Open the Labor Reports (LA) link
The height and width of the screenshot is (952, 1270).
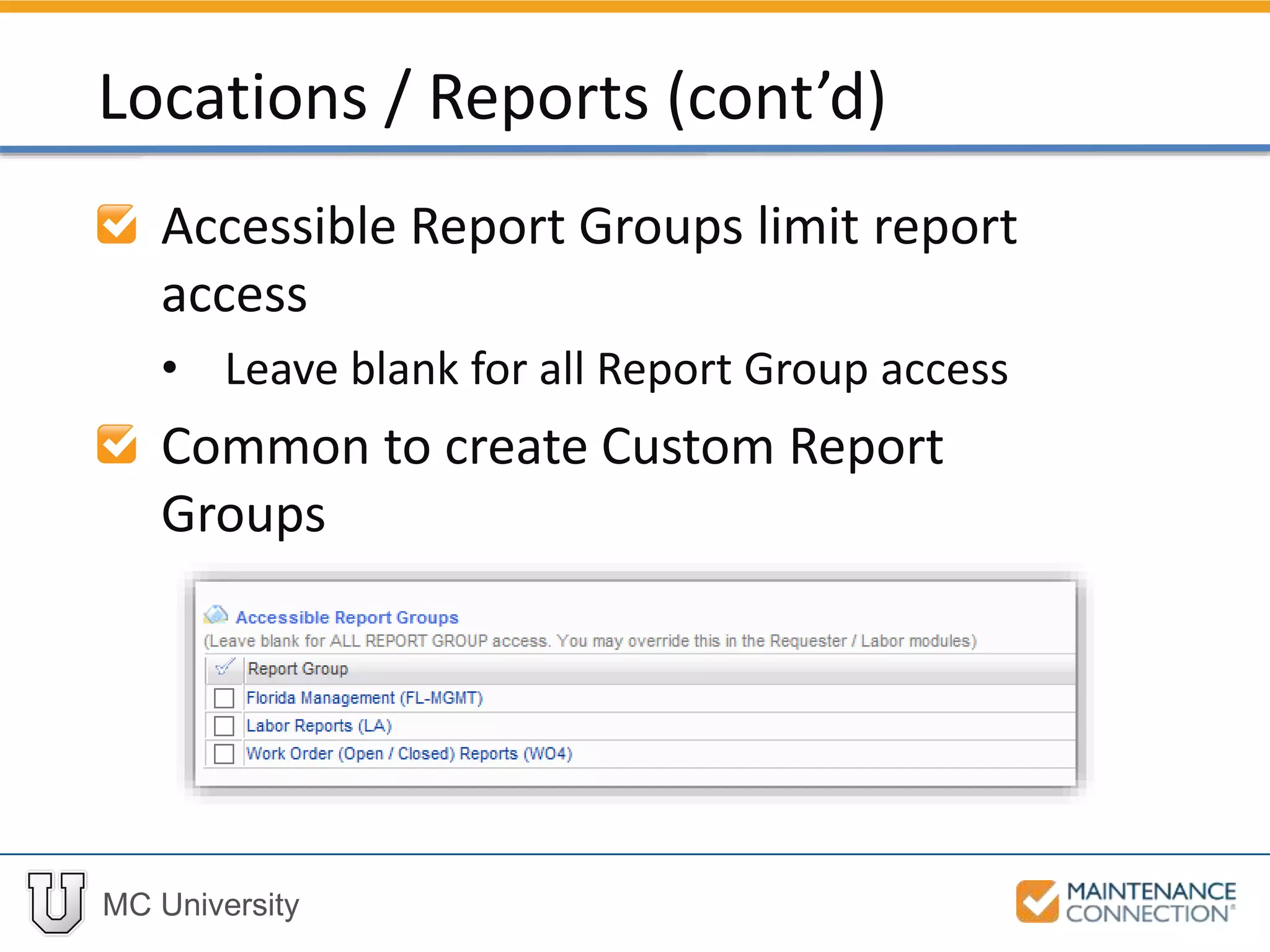(x=319, y=726)
